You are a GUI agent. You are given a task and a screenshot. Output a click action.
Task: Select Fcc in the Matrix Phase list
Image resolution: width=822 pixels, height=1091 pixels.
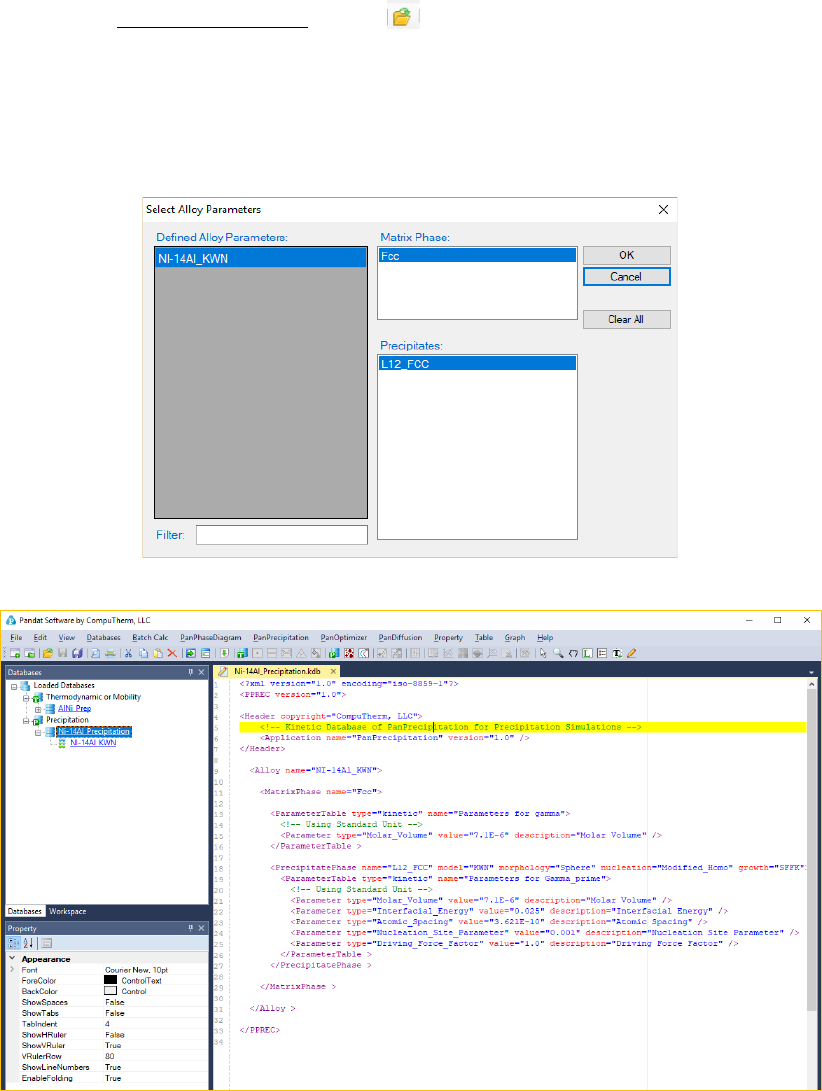click(477, 256)
